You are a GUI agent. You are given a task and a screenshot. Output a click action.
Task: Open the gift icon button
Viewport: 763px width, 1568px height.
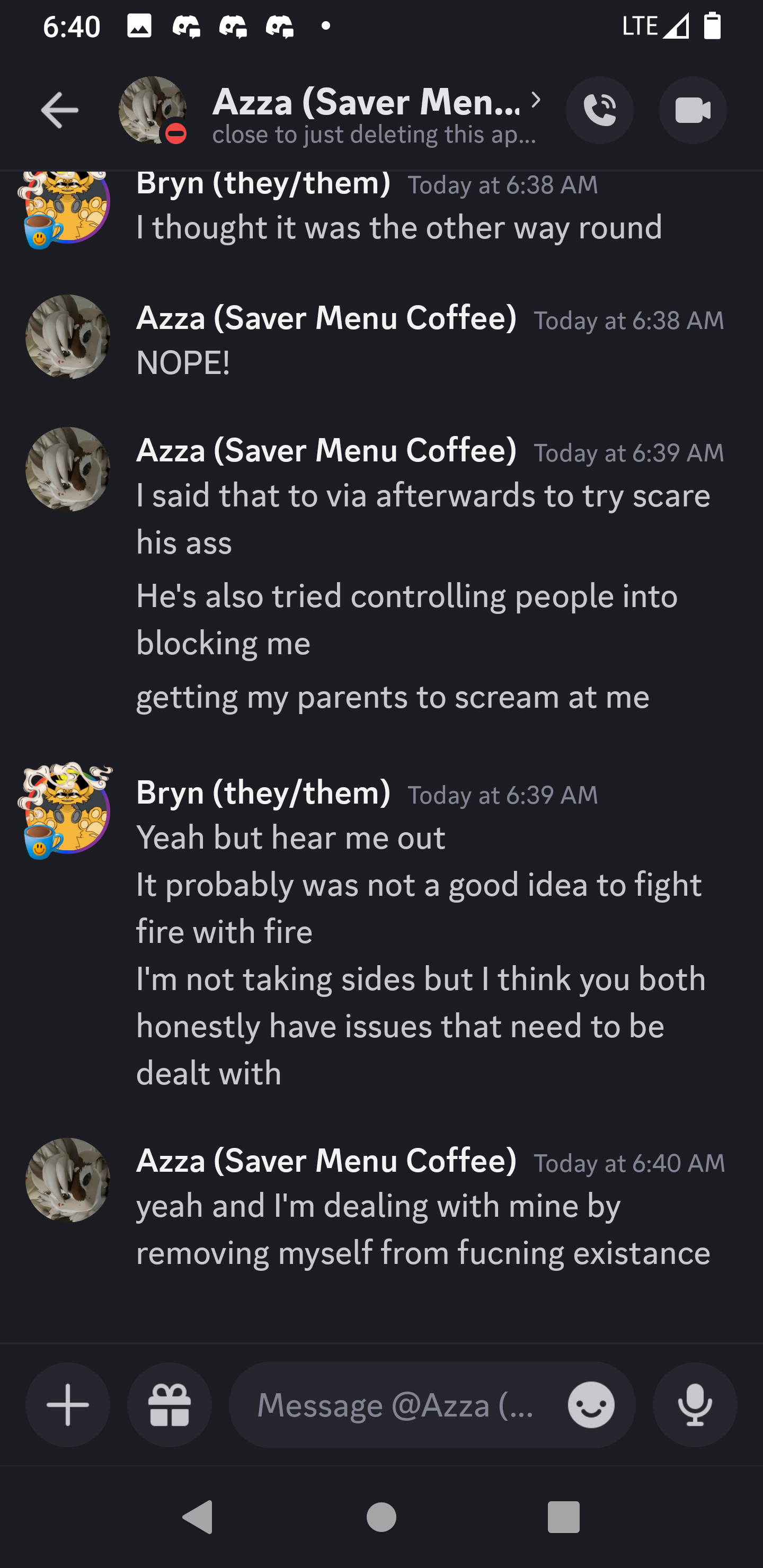coord(169,1405)
